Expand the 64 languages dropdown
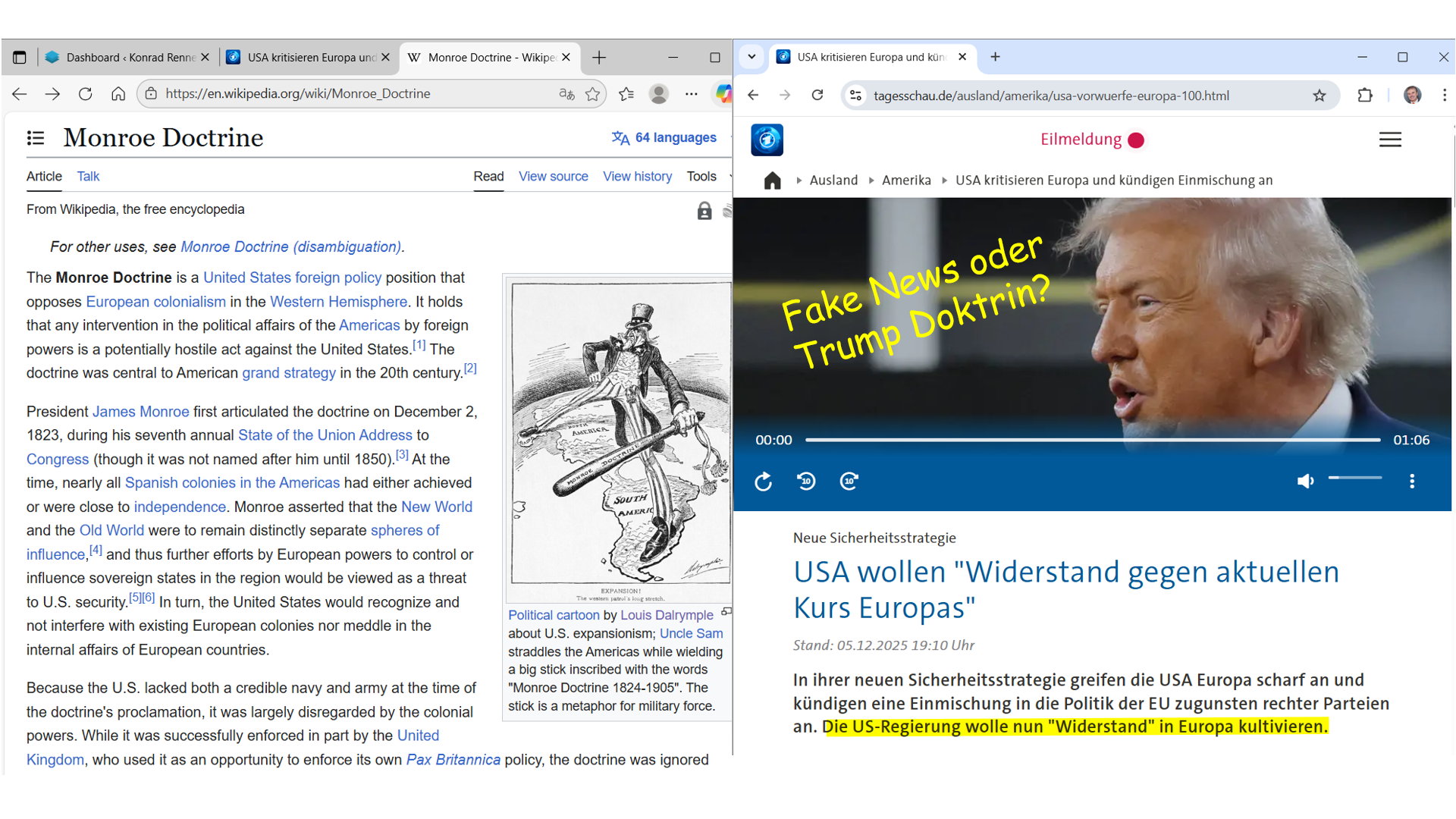This screenshot has height=819, width=1456. click(x=664, y=138)
